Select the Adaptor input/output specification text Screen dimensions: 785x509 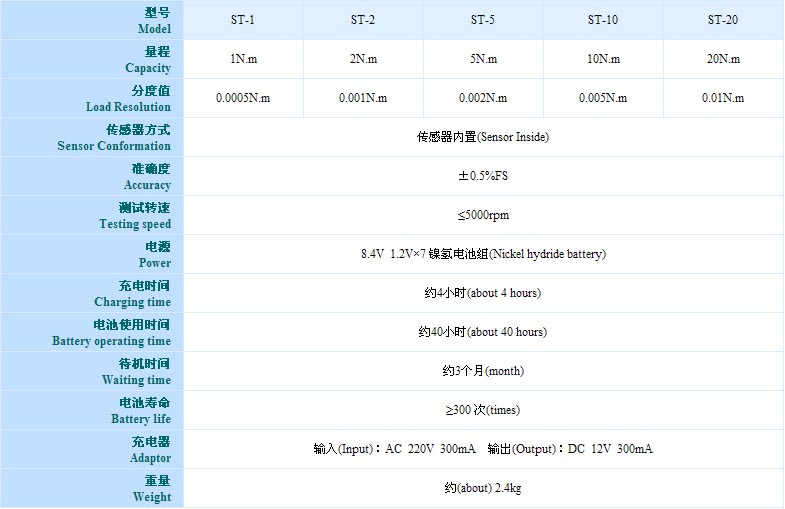(x=483, y=449)
